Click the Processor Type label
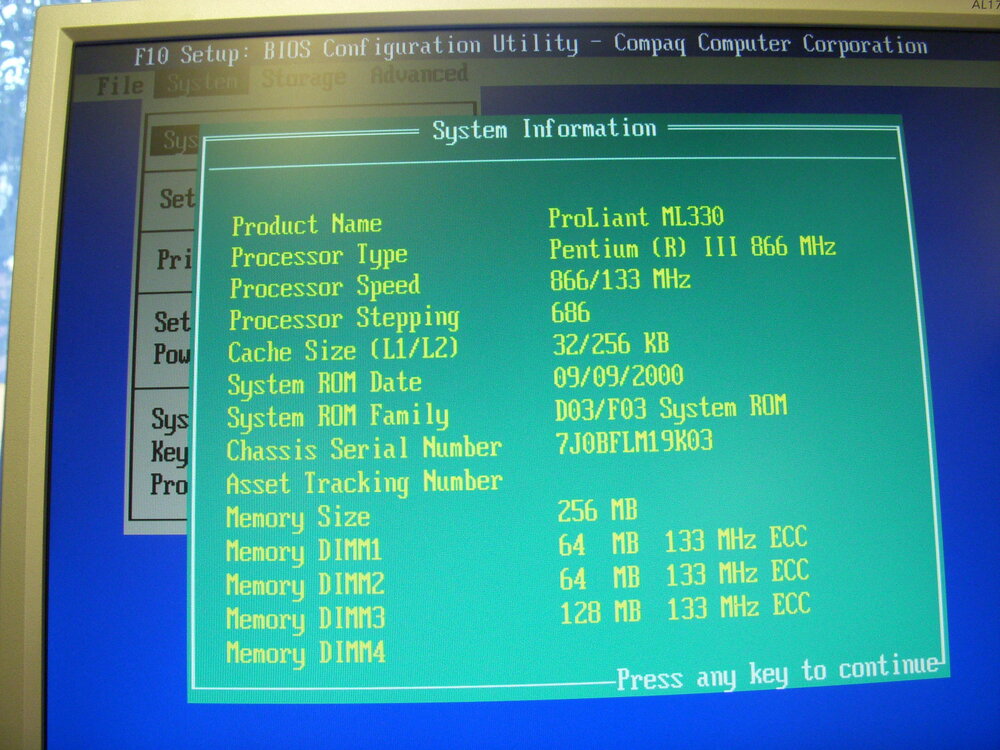 pos(319,256)
